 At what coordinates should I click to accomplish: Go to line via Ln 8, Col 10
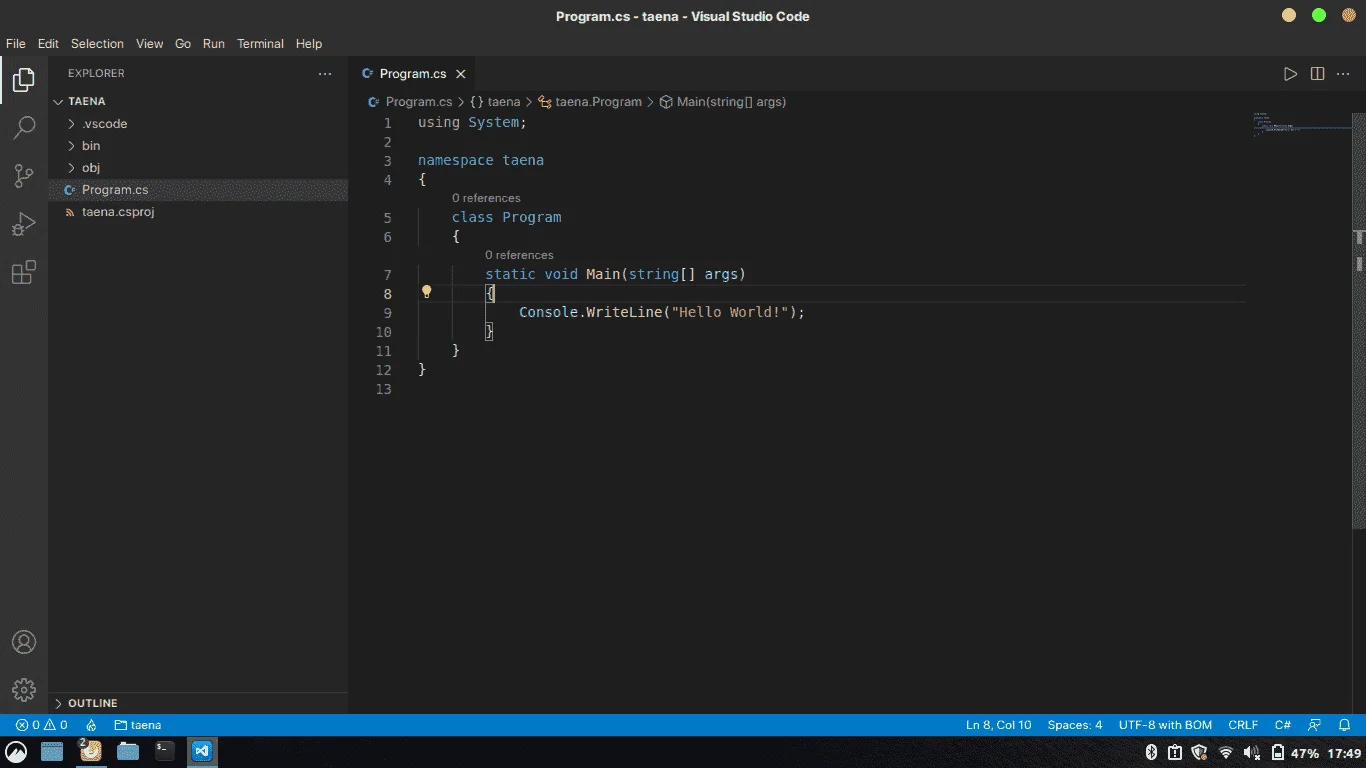[x=998, y=725]
